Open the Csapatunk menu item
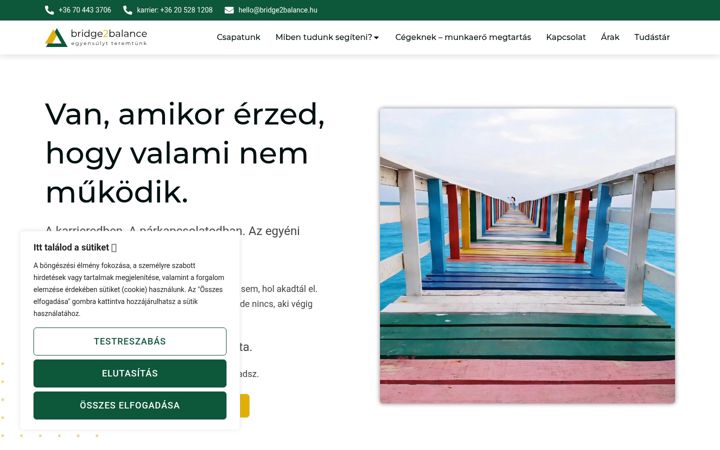Screen dimensions: 720x450 [x=238, y=37]
